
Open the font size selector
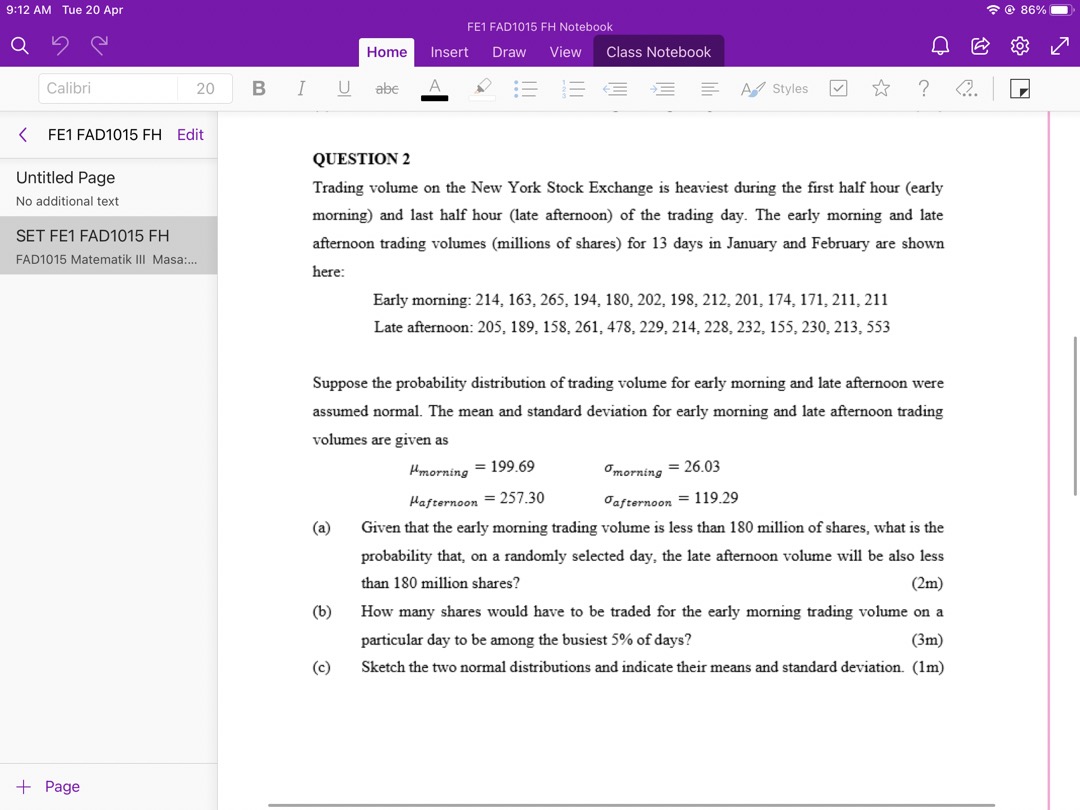205,88
